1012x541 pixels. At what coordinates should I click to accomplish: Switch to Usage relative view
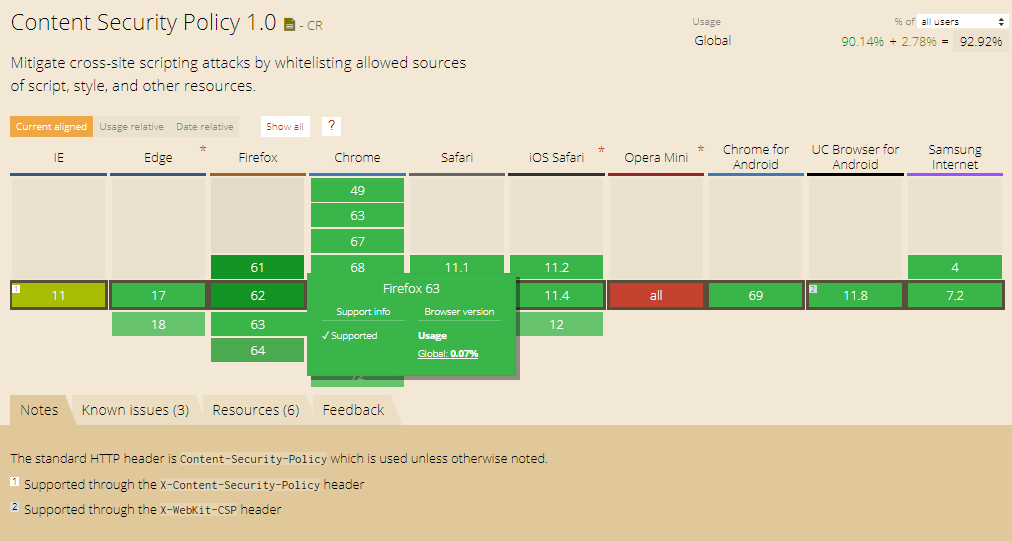(132, 127)
